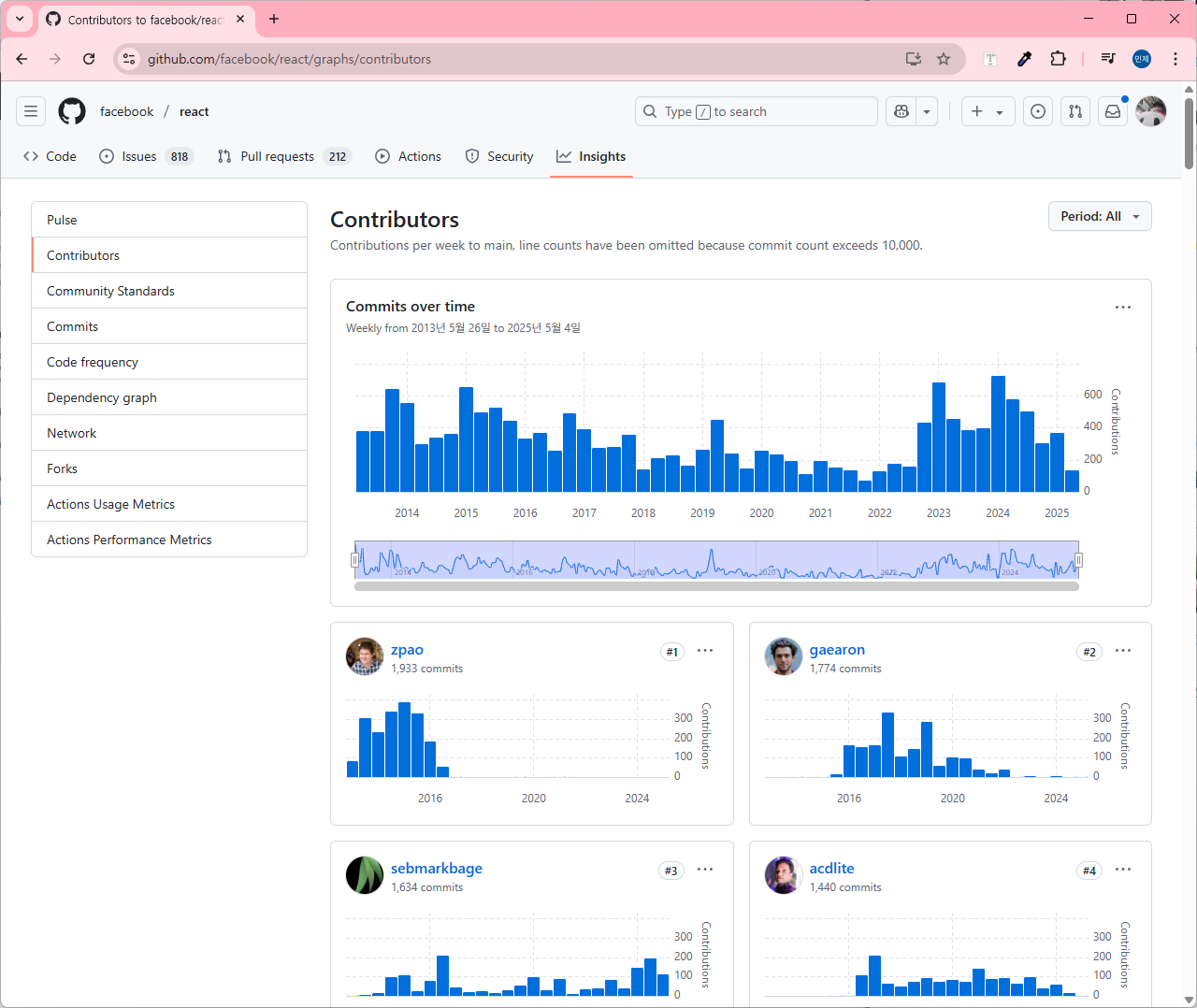Click the search box

coord(756,111)
